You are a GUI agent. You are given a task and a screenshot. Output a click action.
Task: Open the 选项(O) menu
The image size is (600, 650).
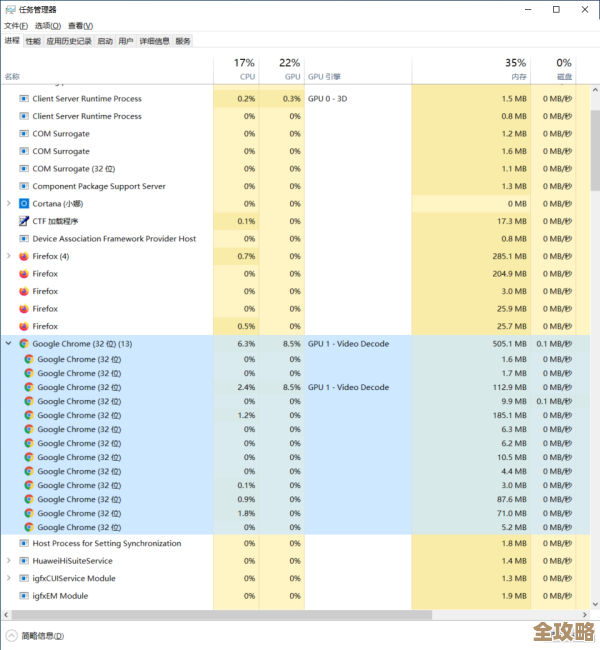47,25
